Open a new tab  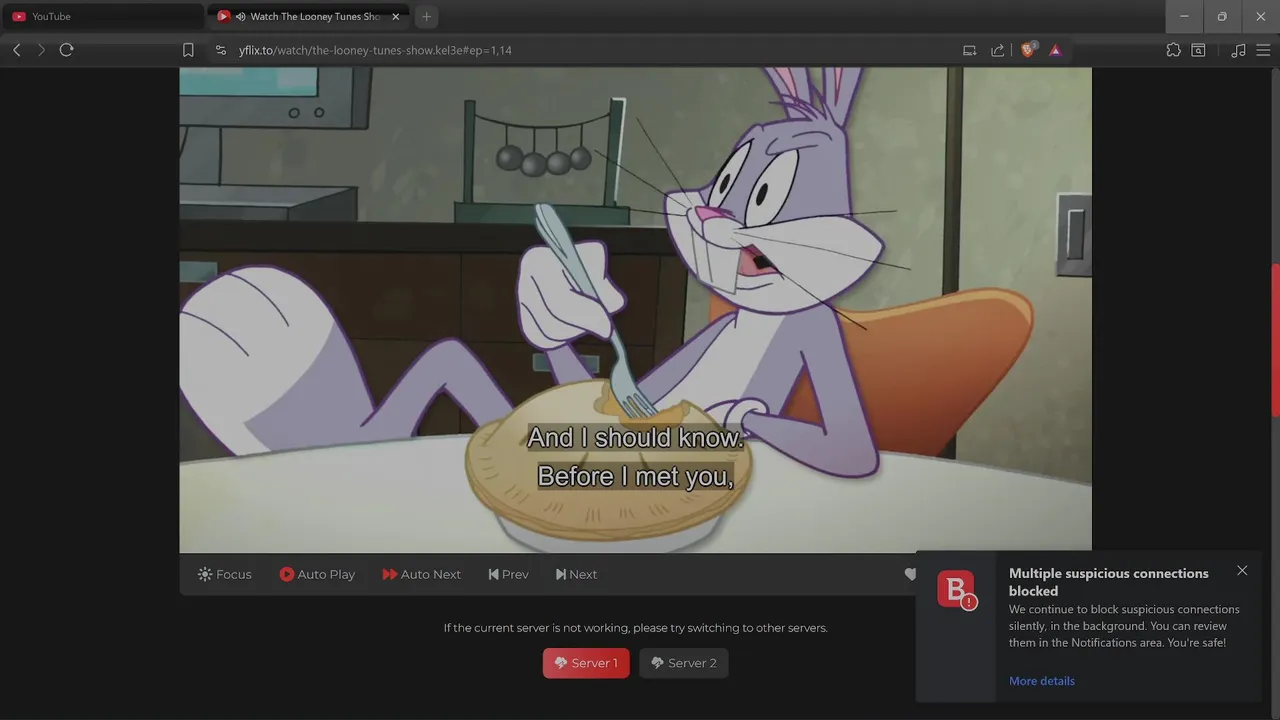426,16
